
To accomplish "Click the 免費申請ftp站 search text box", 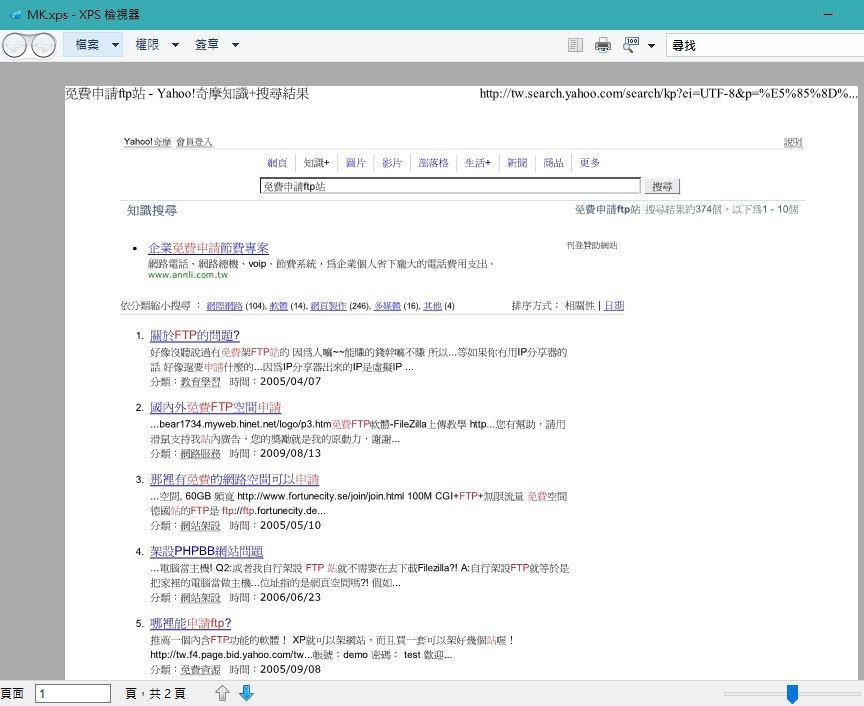I will [450, 186].
